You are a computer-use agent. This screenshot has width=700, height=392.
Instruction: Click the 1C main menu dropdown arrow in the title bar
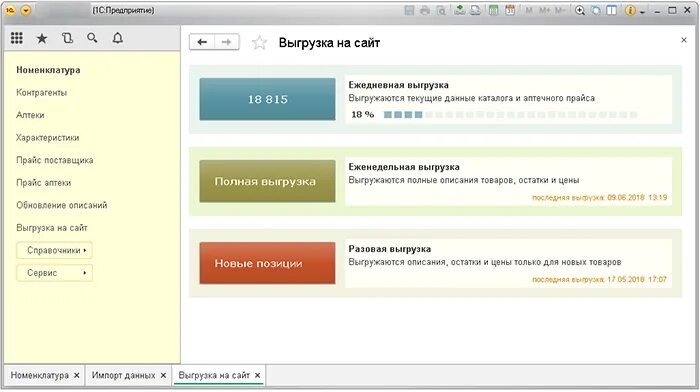26,10
